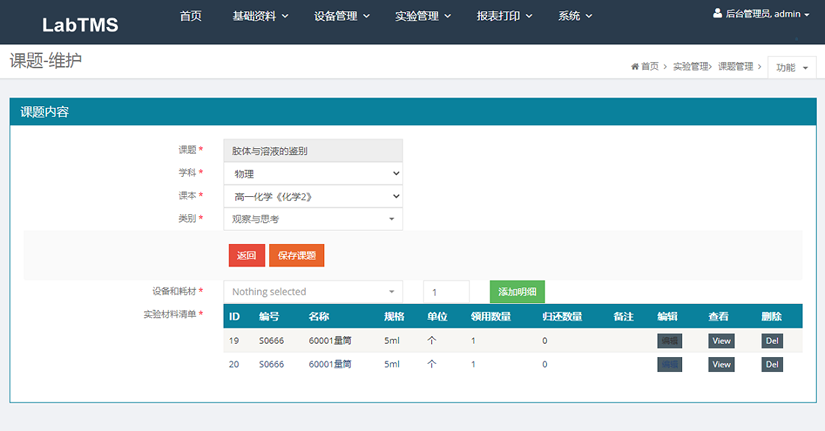The width and height of the screenshot is (825, 431).
Task: Click the LabTMS logo
Action: coord(80,25)
